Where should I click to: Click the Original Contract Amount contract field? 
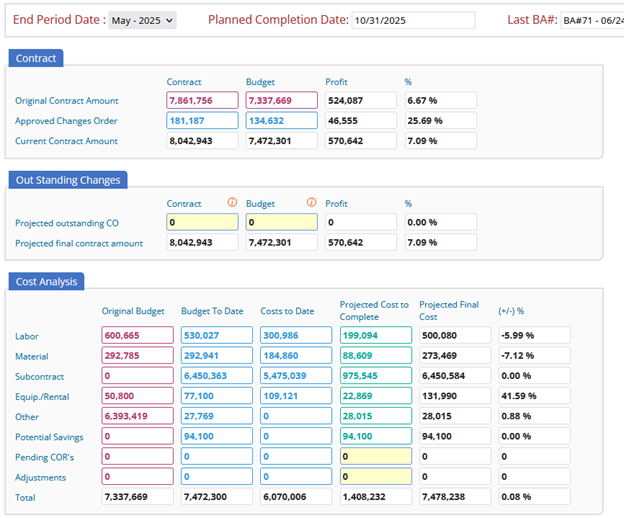click(202, 101)
